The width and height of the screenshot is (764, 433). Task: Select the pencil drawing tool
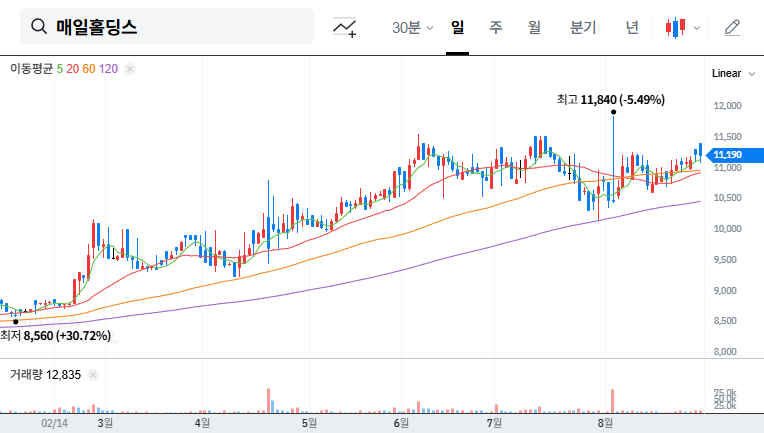tap(732, 27)
